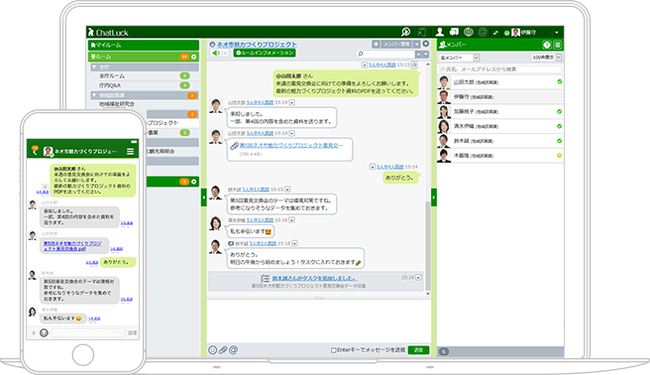Open the all members filter dropdown

coord(459,58)
